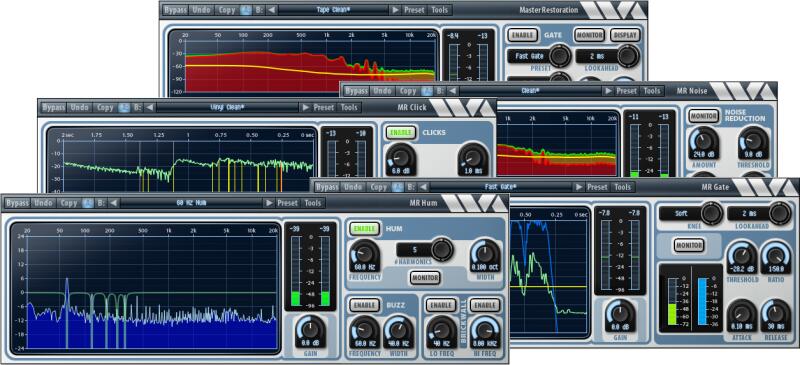Toggle the green Hum Enable button
Viewport: 800px width, 365px height.
(x=365, y=228)
